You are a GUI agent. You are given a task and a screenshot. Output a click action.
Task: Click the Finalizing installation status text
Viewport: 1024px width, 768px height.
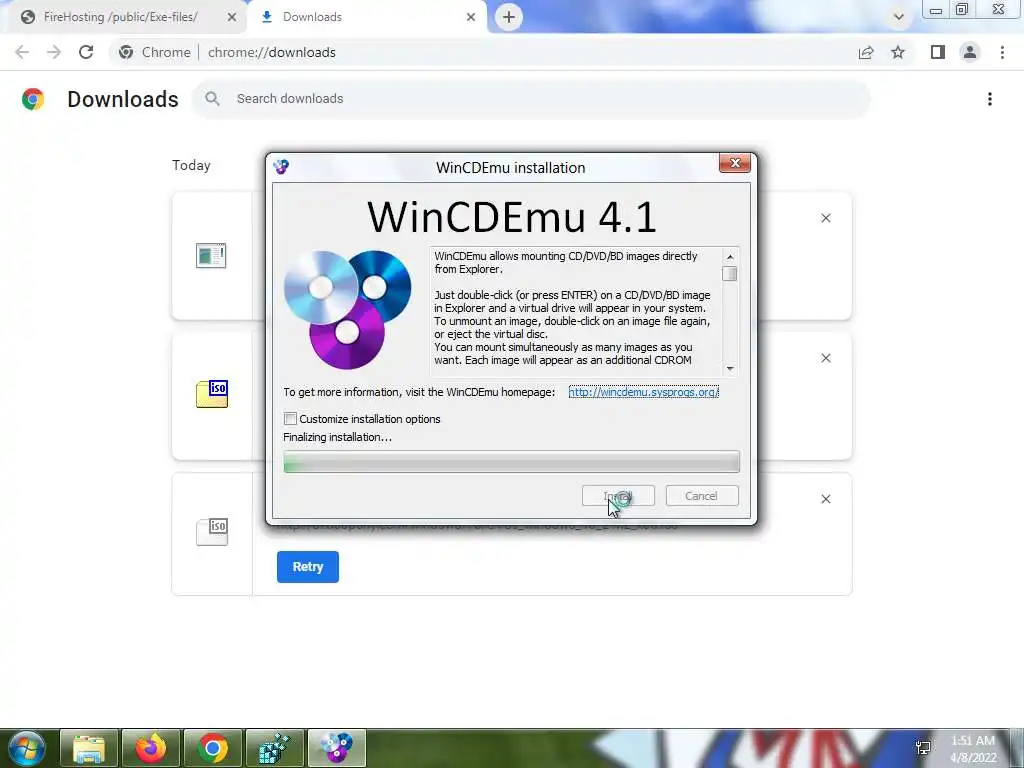338,437
